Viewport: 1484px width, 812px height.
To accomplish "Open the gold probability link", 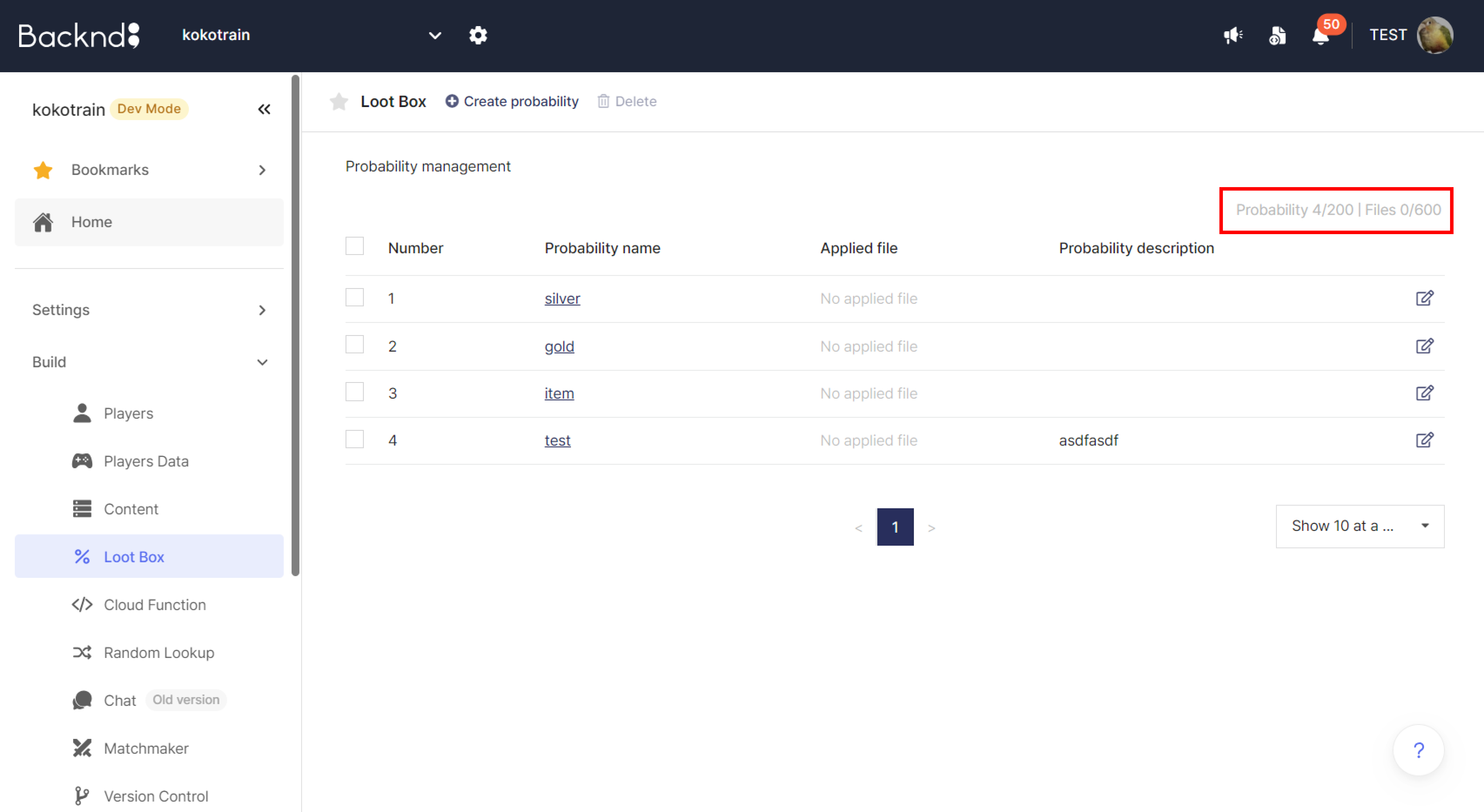I will (x=559, y=346).
